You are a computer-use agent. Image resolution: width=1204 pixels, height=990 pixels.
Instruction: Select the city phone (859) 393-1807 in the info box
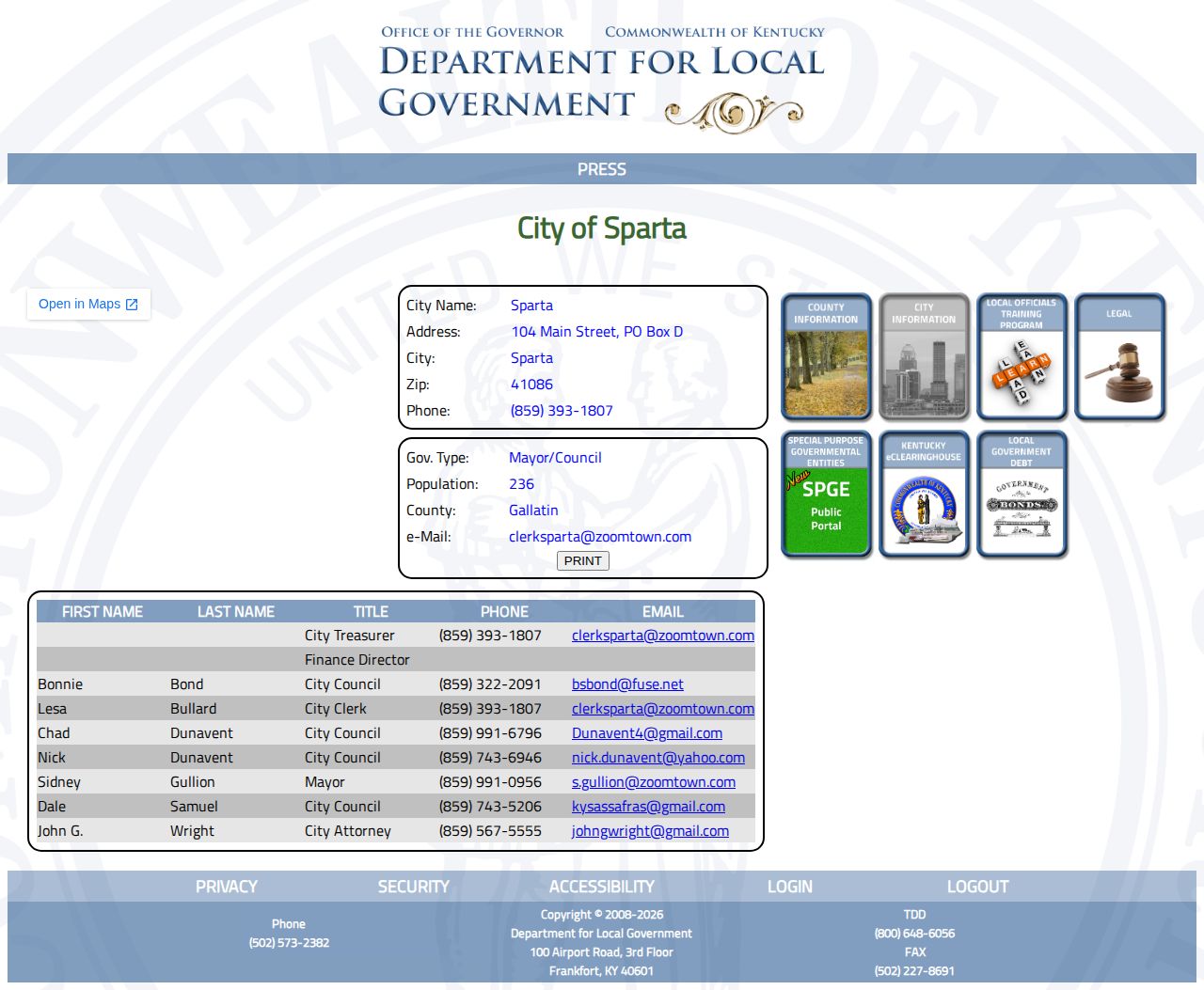point(562,411)
